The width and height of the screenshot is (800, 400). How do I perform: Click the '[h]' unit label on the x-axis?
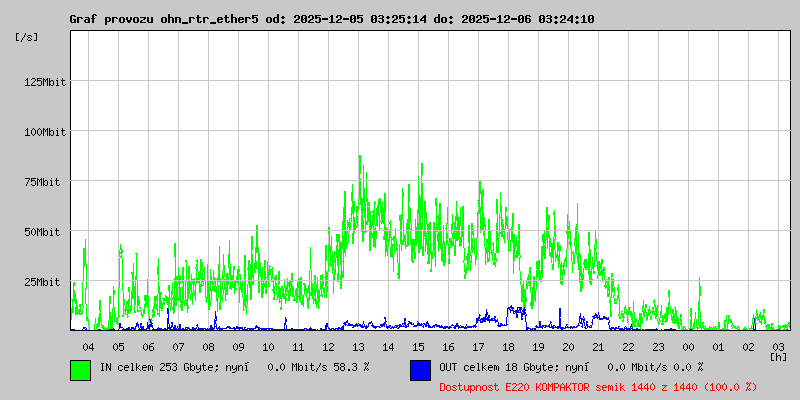779,356
